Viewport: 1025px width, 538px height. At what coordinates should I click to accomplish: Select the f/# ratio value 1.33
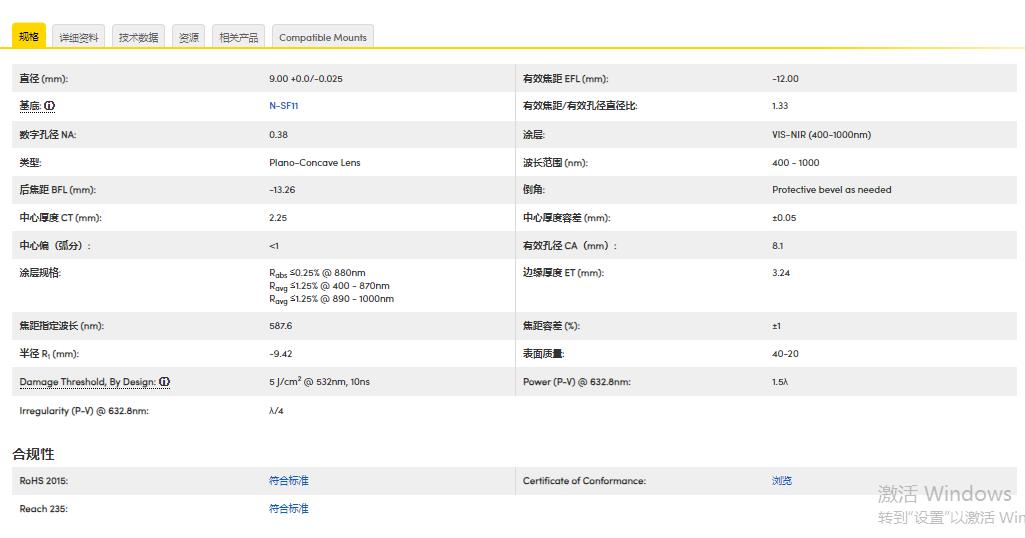click(x=780, y=106)
